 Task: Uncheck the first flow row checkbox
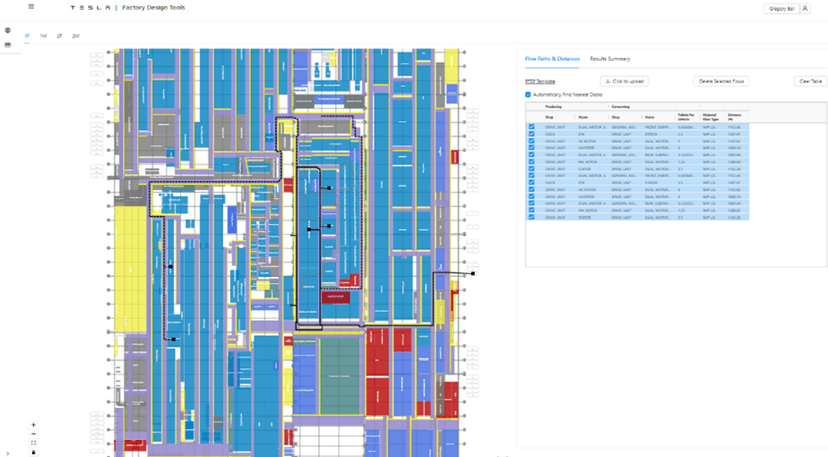[x=532, y=127]
